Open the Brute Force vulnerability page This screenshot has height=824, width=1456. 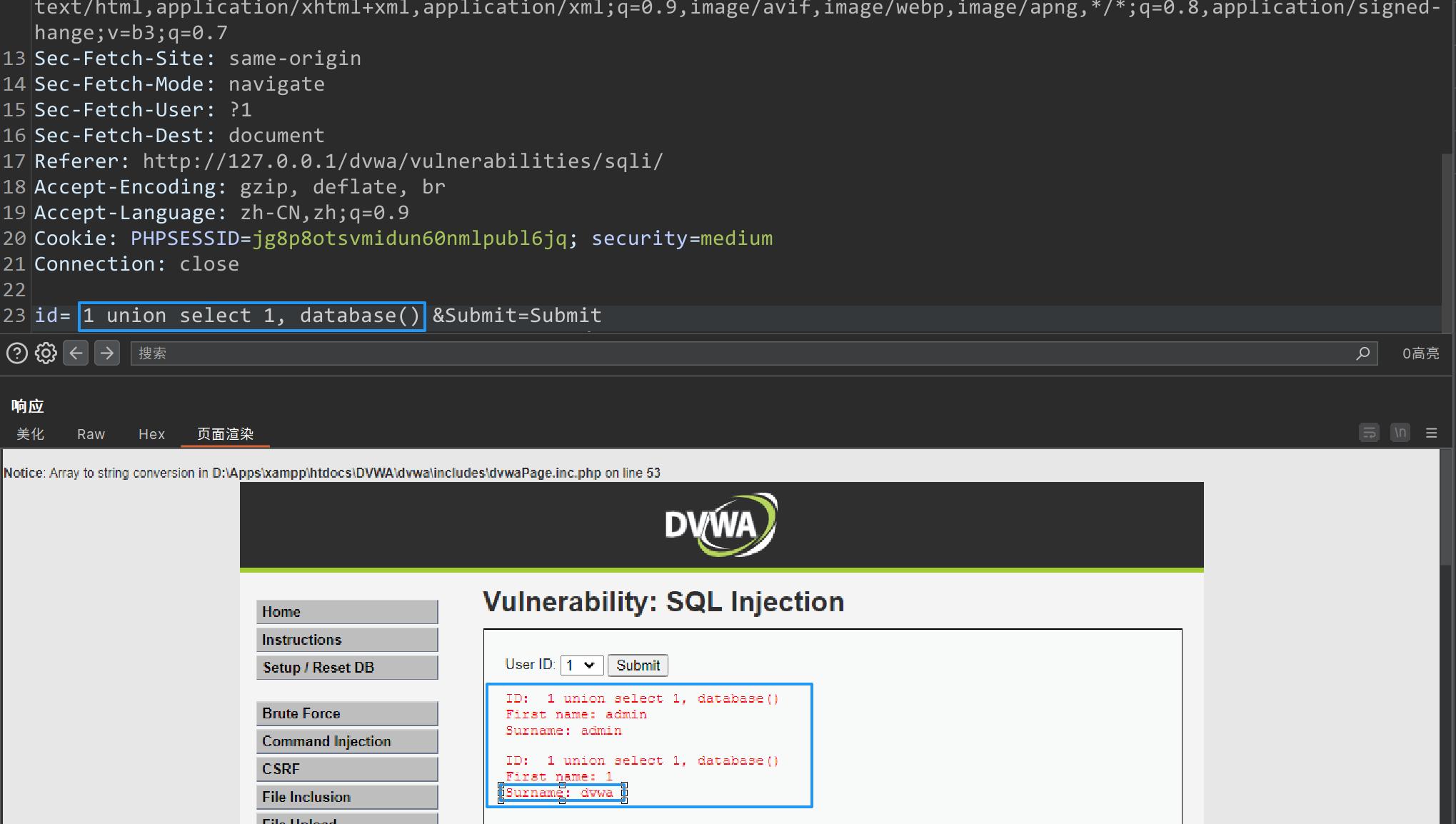pos(347,713)
